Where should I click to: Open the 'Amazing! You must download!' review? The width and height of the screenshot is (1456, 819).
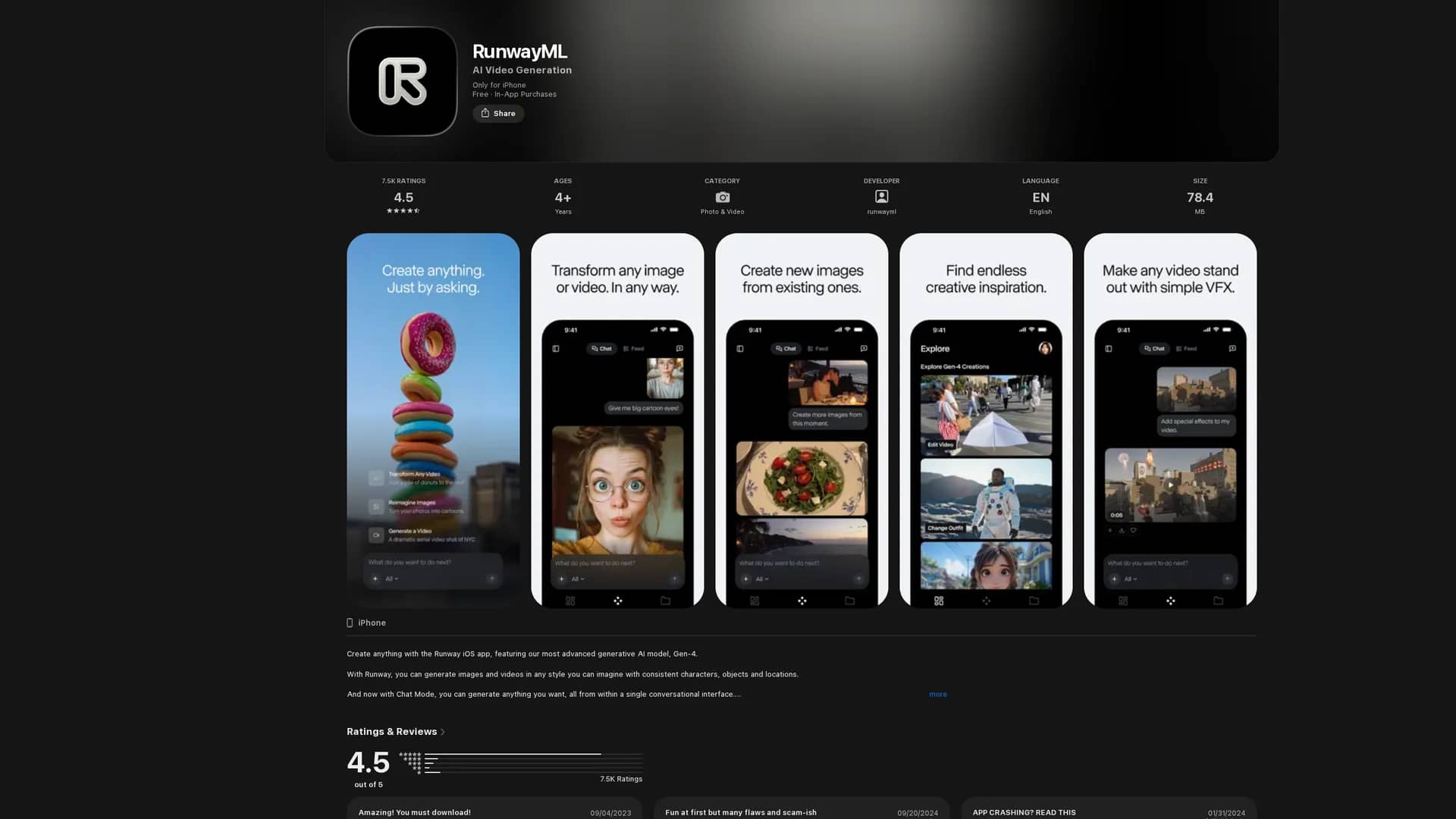click(x=494, y=808)
